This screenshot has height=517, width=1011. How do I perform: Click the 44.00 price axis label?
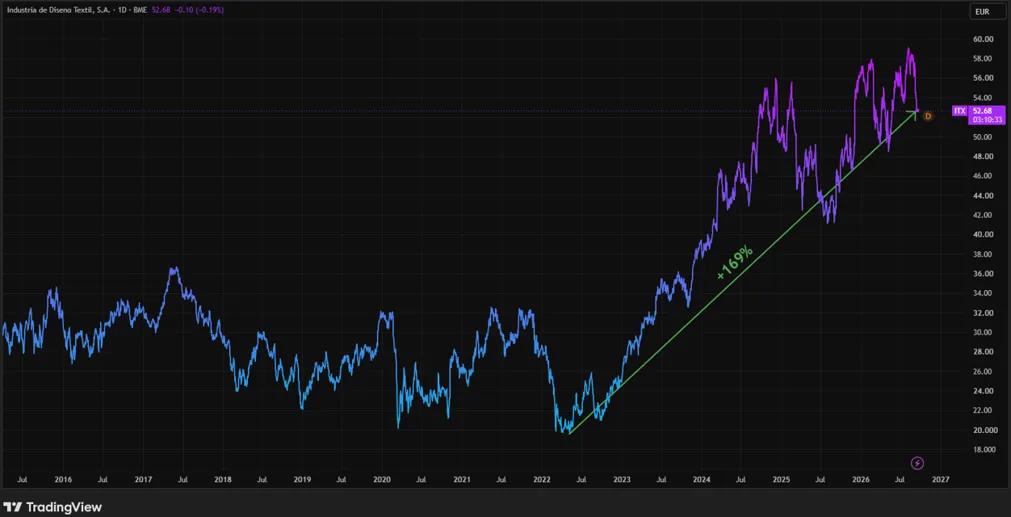point(983,195)
